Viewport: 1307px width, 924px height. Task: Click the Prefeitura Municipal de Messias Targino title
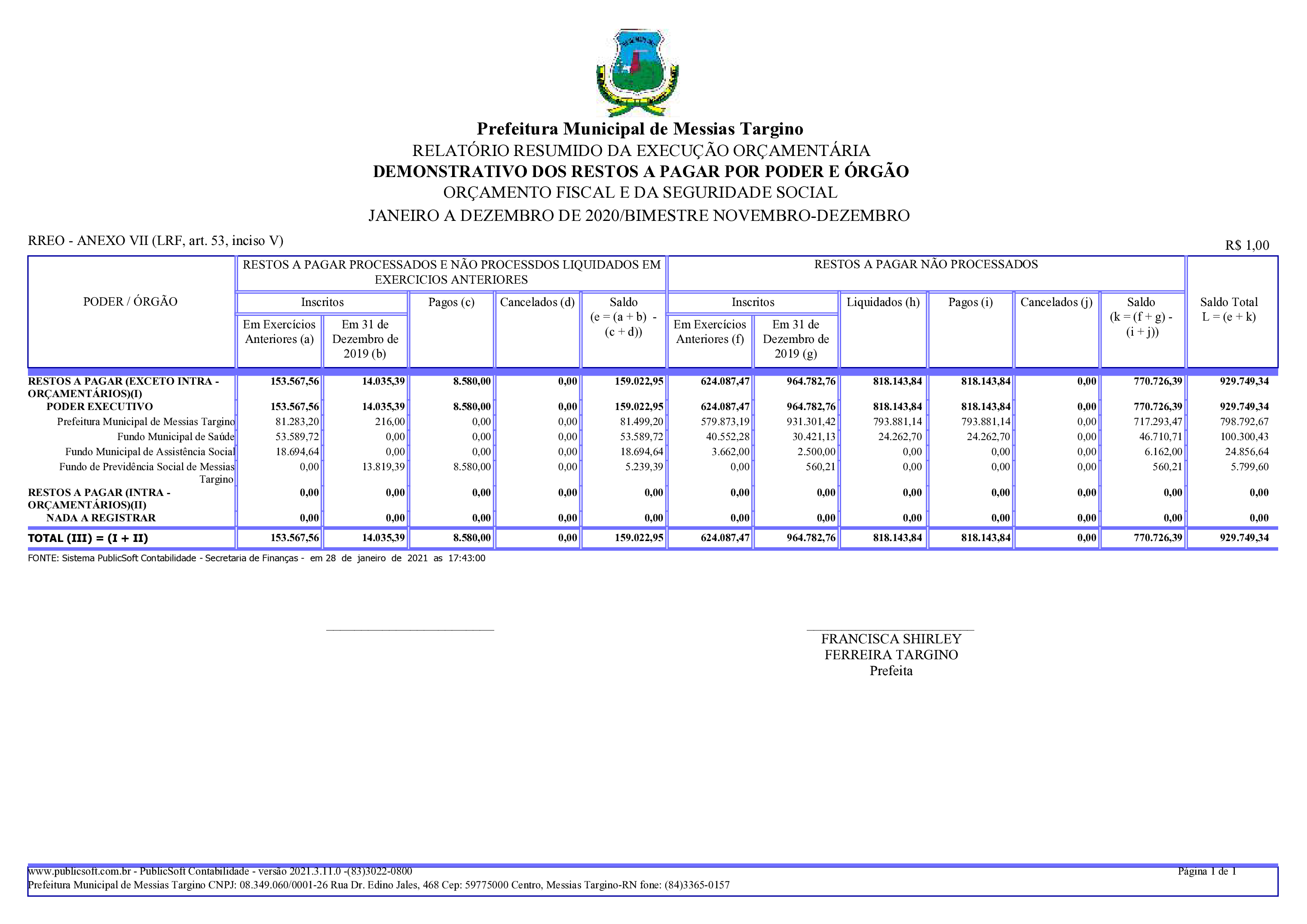point(640,129)
